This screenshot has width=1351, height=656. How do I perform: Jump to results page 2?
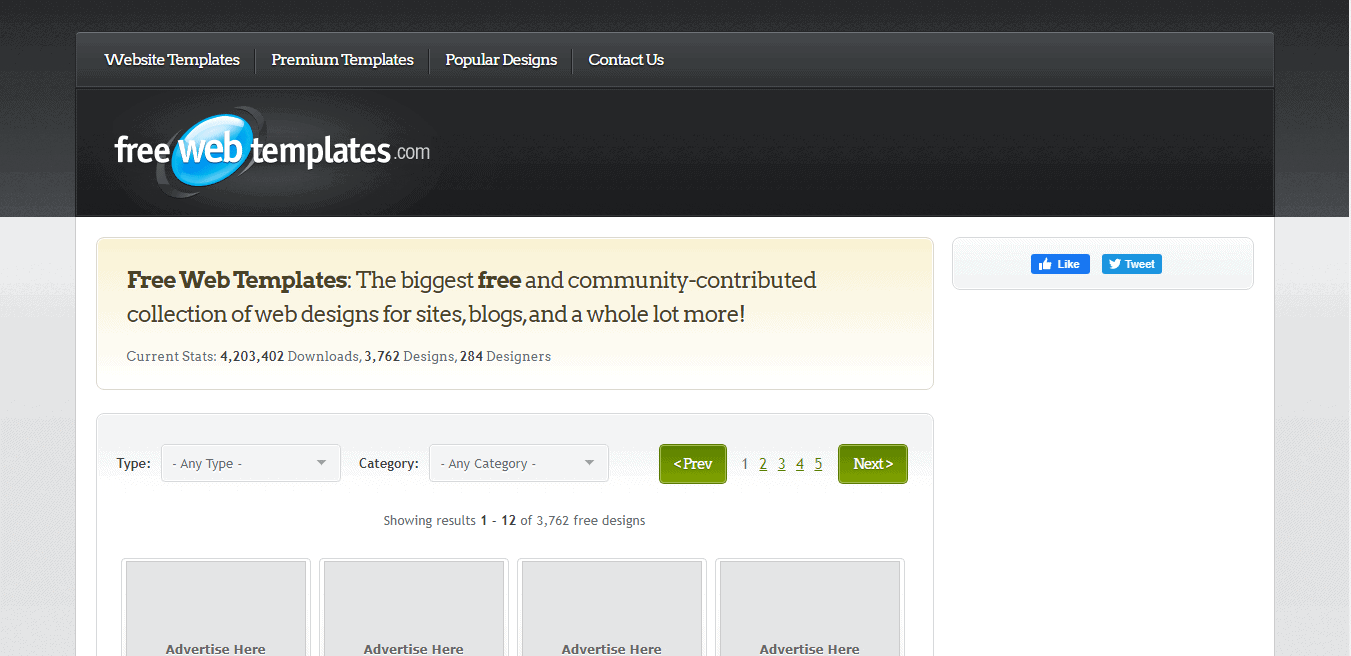click(x=763, y=463)
